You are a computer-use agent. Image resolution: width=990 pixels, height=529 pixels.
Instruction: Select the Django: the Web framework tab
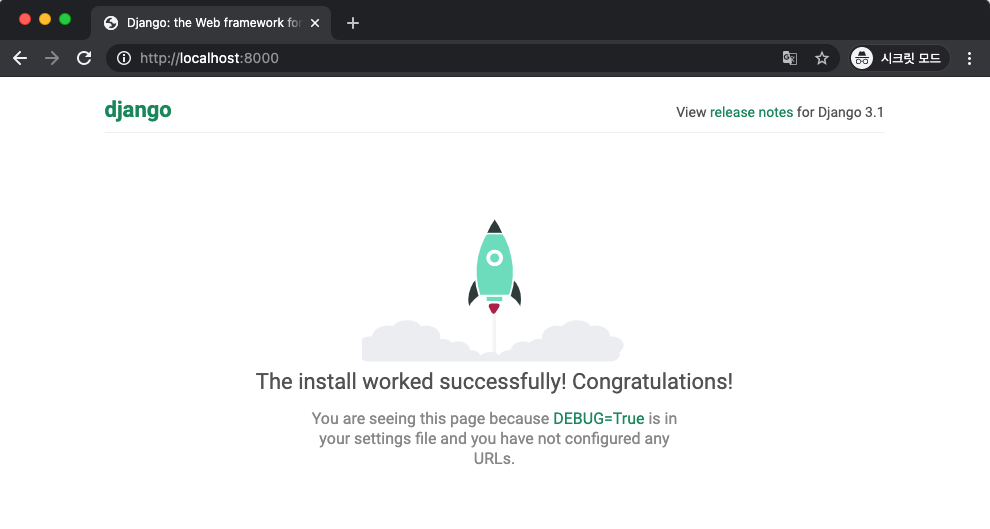click(x=212, y=23)
